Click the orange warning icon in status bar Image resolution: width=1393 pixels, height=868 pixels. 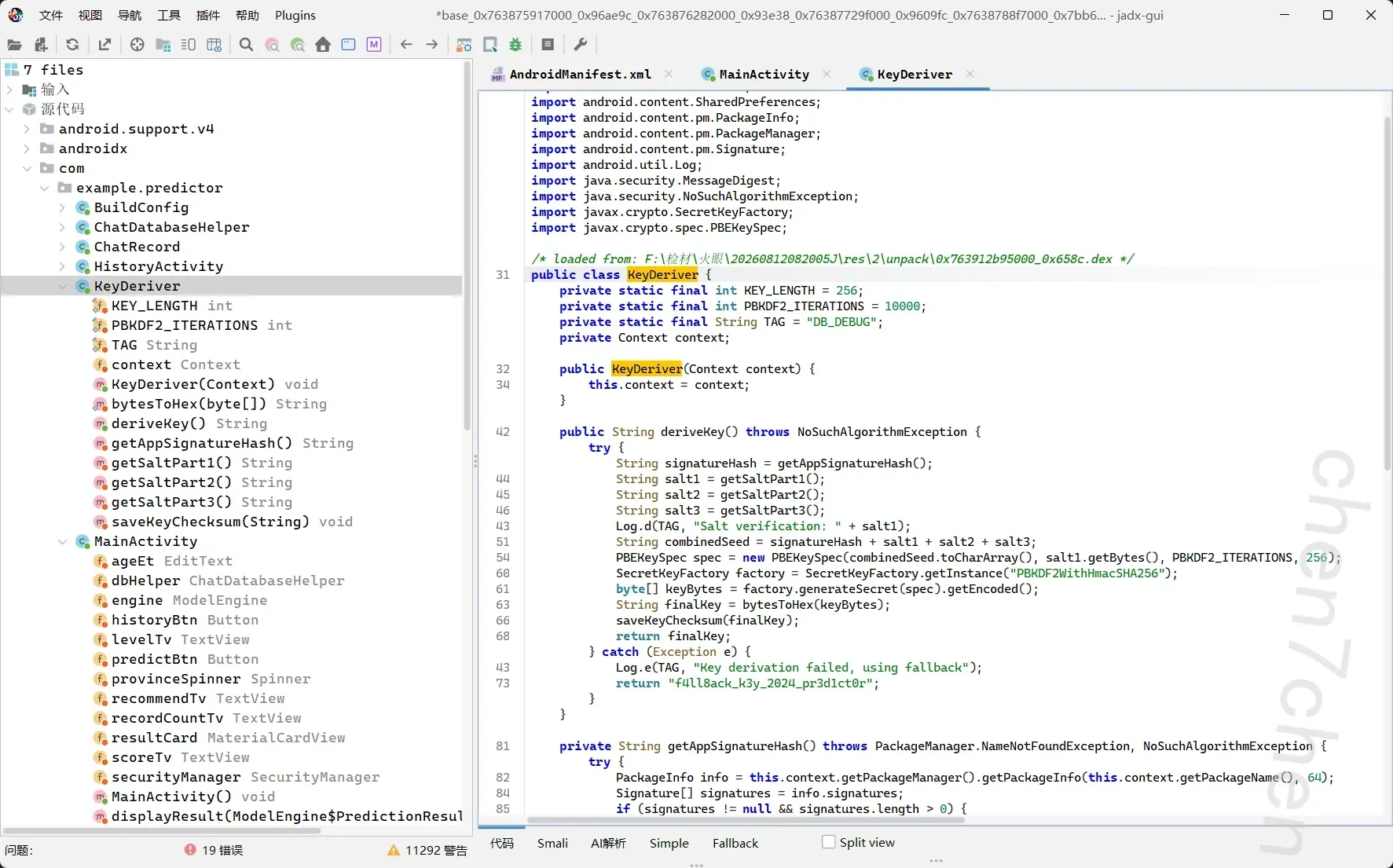point(394,850)
